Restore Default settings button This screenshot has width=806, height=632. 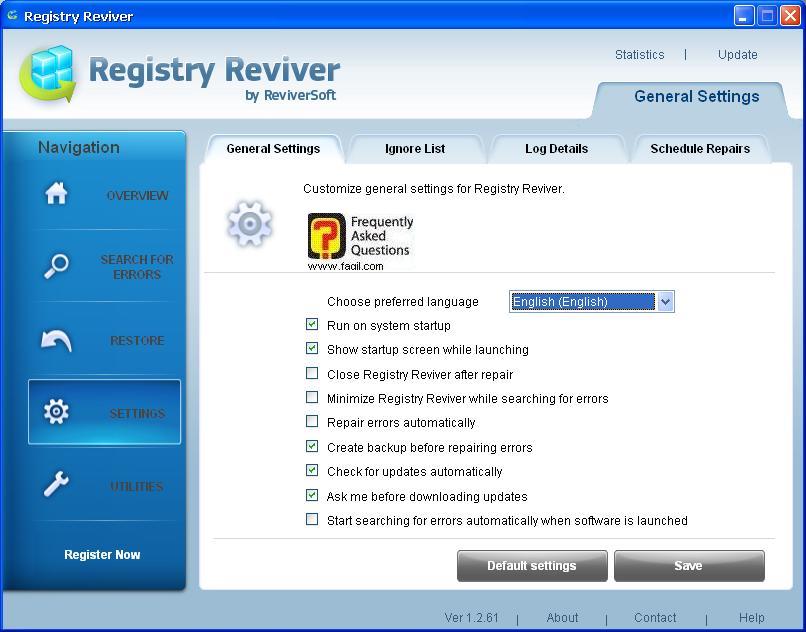[x=532, y=566]
